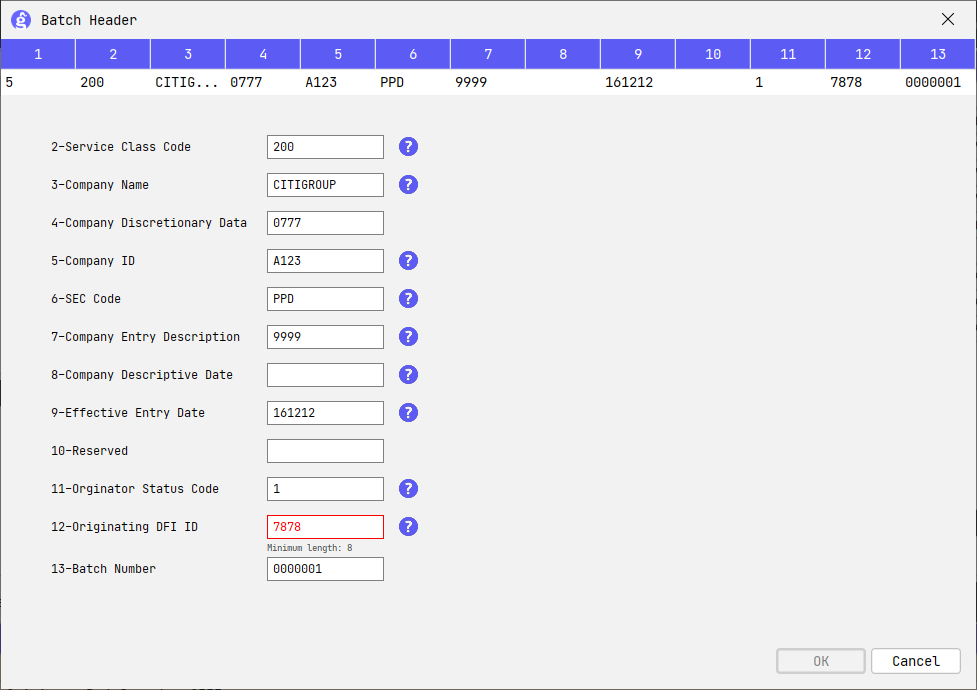Viewport: 977px width, 690px height.
Task: Select column header 13 for Batch Number
Action: pyautogui.click(x=937, y=53)
